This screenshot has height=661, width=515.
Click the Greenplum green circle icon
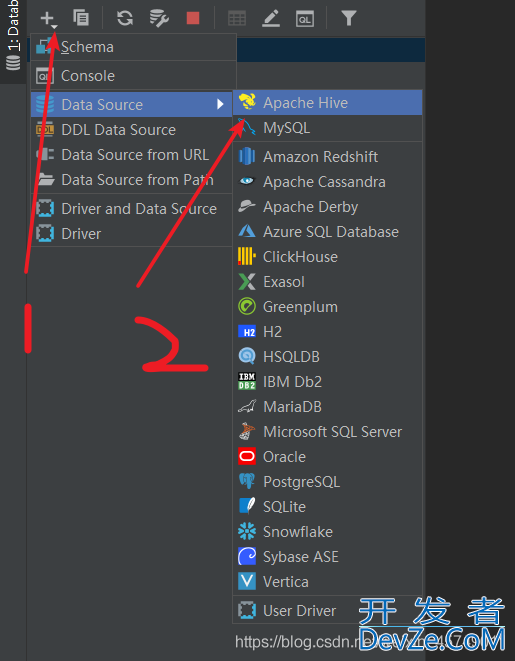247,306
